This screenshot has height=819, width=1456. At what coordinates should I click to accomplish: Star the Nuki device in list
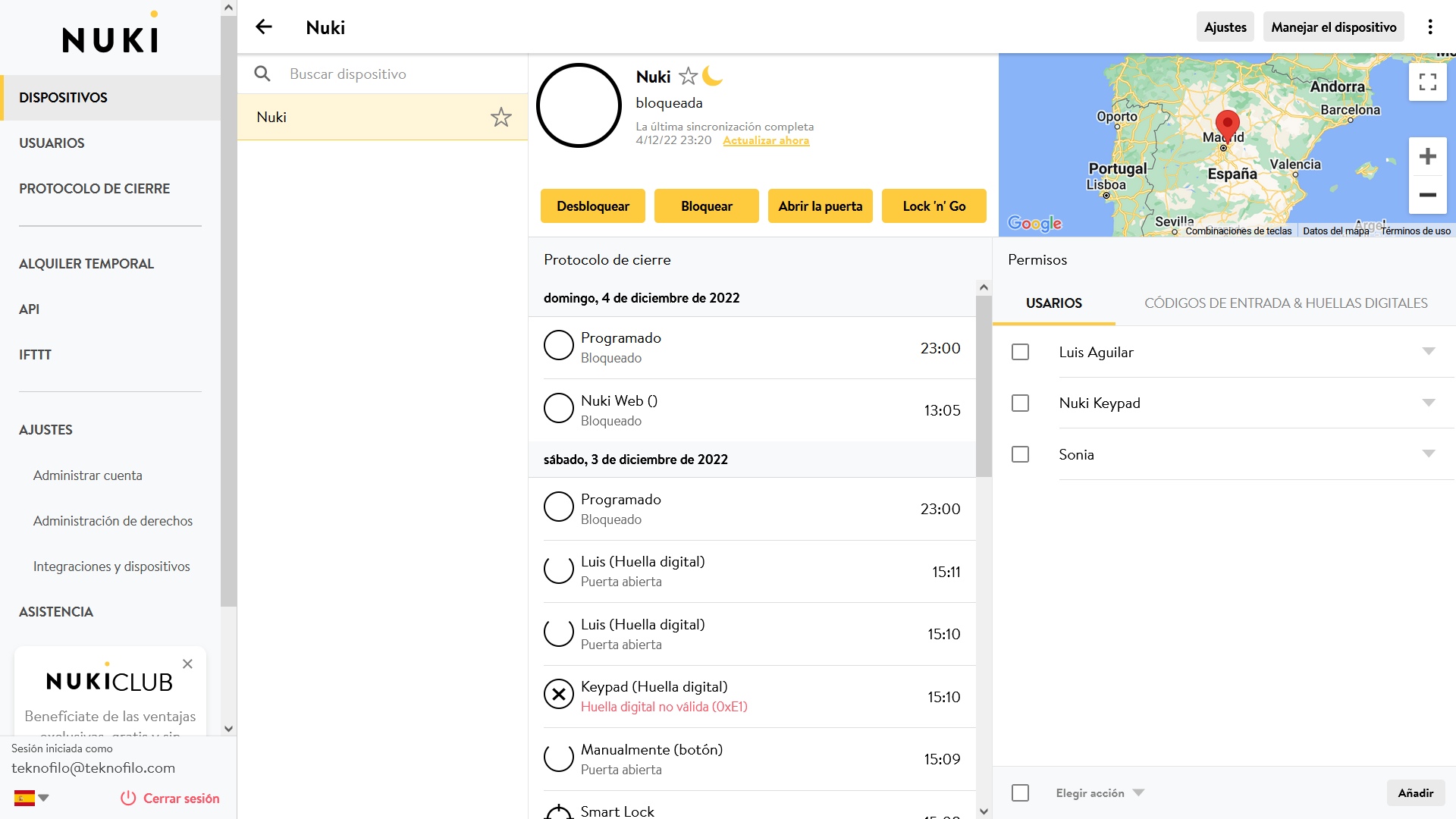coord(500,118)
